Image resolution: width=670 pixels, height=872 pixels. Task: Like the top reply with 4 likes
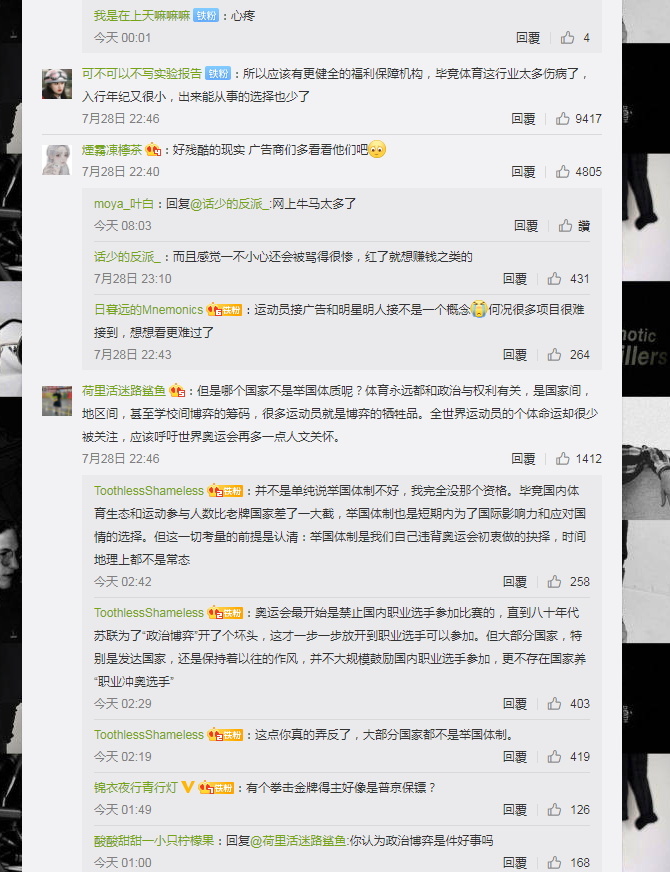(567, 37)
